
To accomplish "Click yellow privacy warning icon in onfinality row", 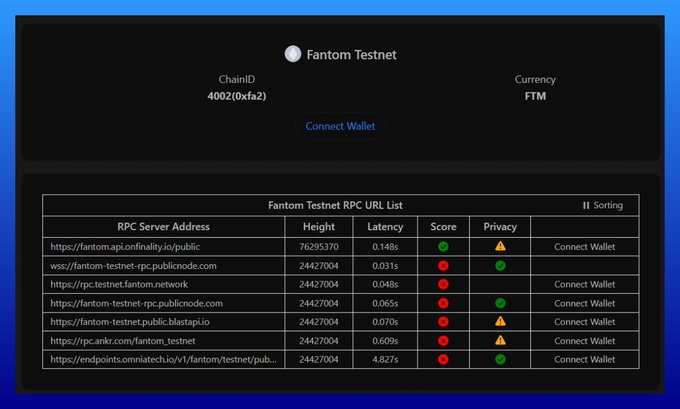I will click(x=500, y=246).
